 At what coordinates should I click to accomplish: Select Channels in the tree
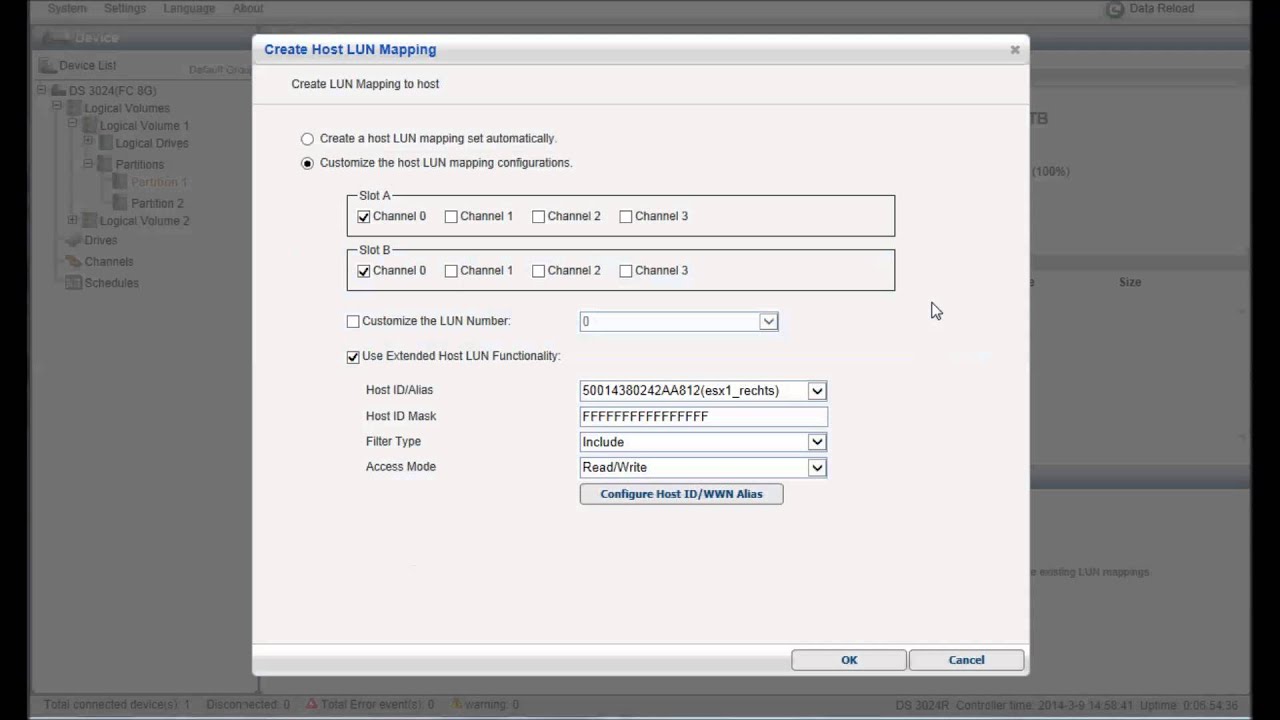click(x=109, y=262)
